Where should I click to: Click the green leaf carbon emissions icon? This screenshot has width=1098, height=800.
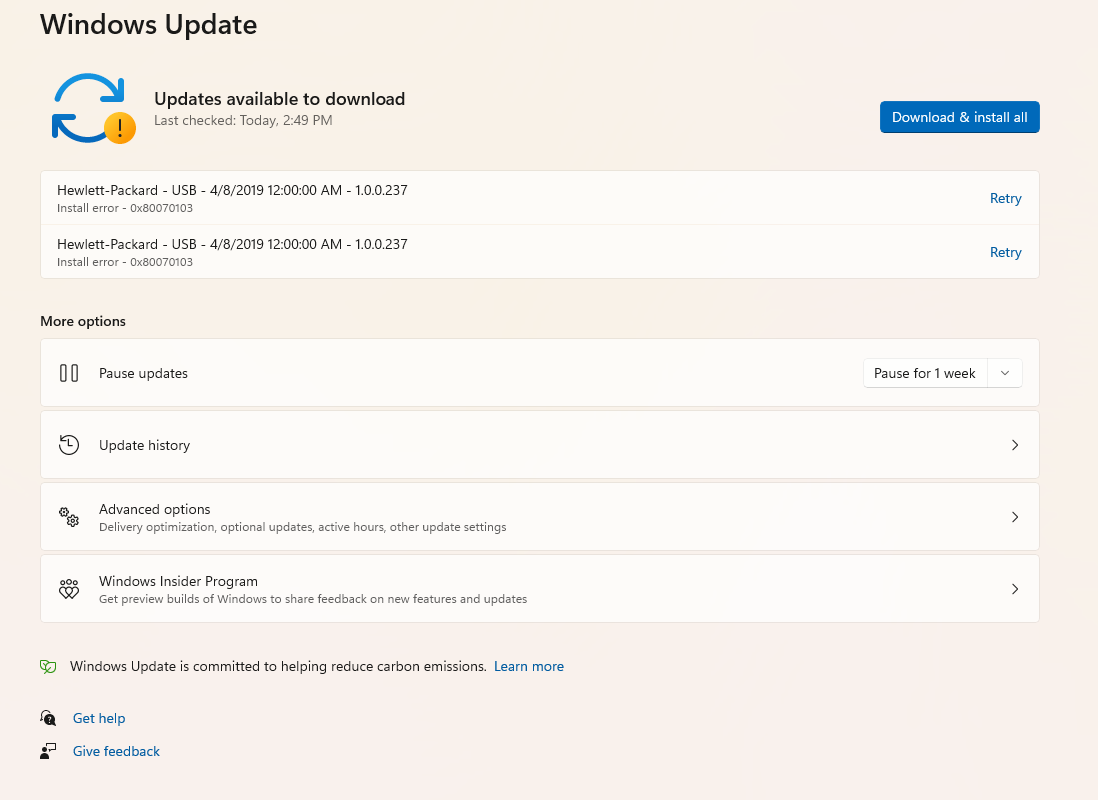48,666
